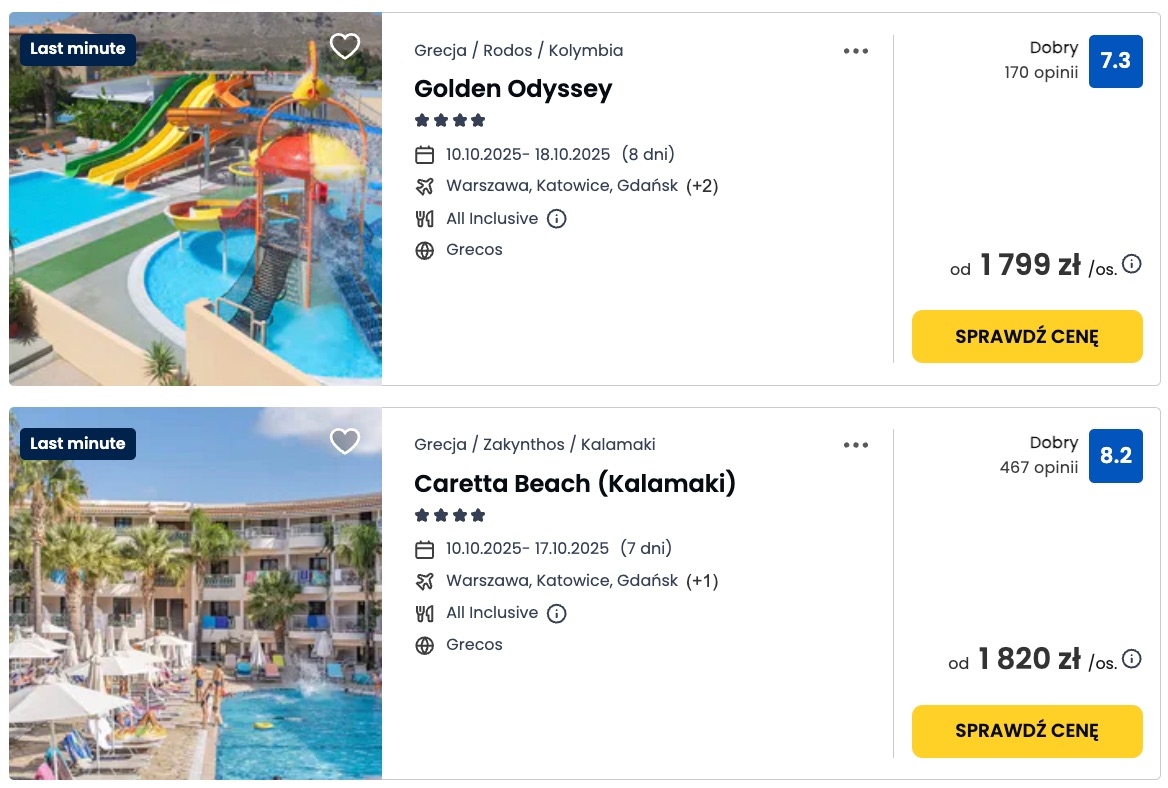The height and width of the screenshot is (788, 1168).
Task: Expand the (+2) extra departure airports
Action: pos(702,186)
